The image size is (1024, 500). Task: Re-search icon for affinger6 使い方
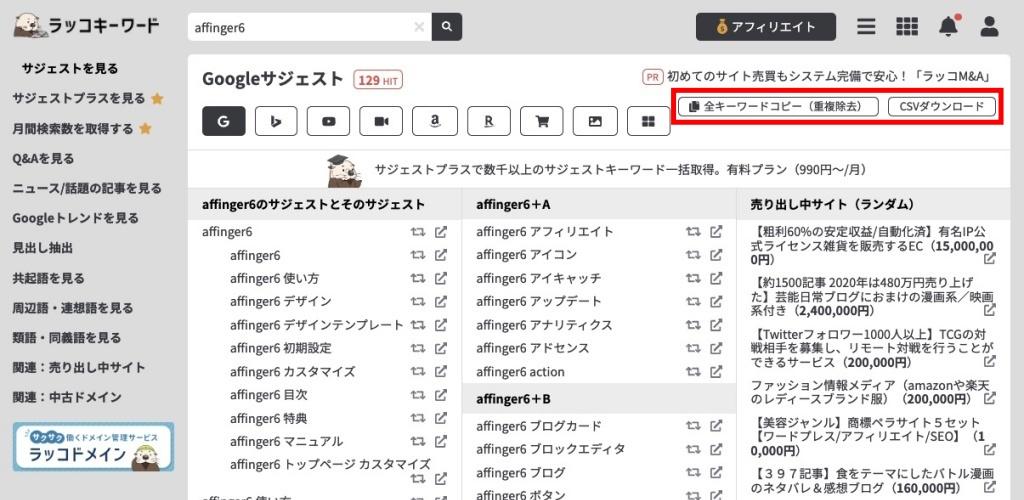click(418, 278)
